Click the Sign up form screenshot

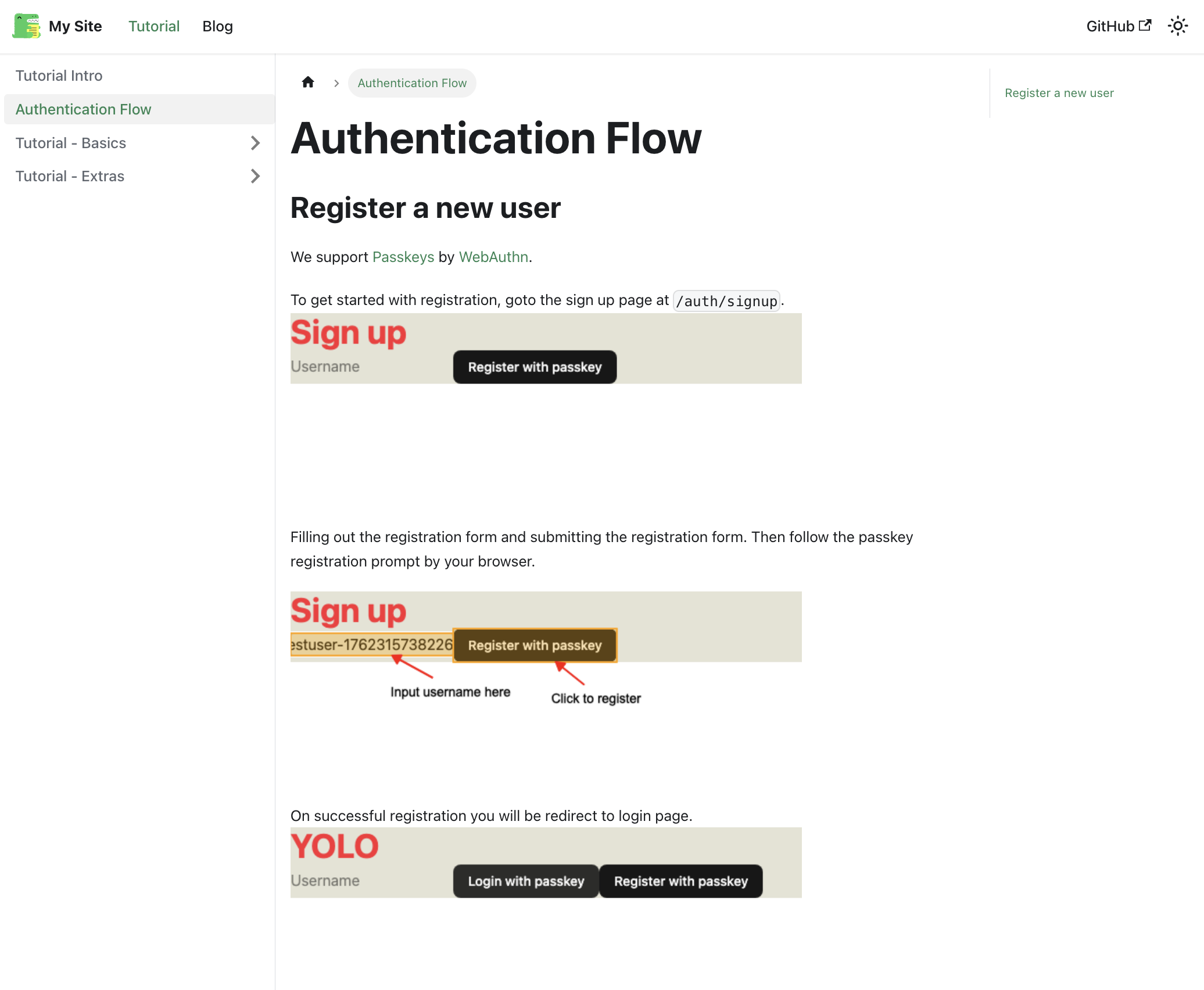tap(546, 348)
